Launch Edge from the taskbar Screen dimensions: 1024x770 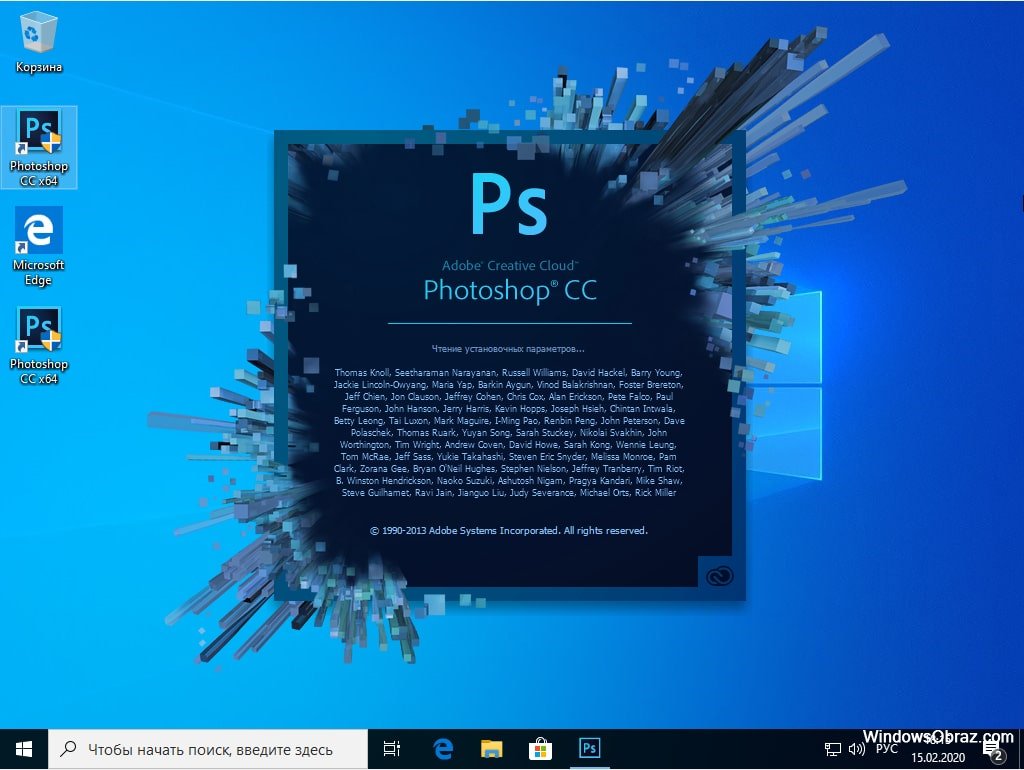442,748
